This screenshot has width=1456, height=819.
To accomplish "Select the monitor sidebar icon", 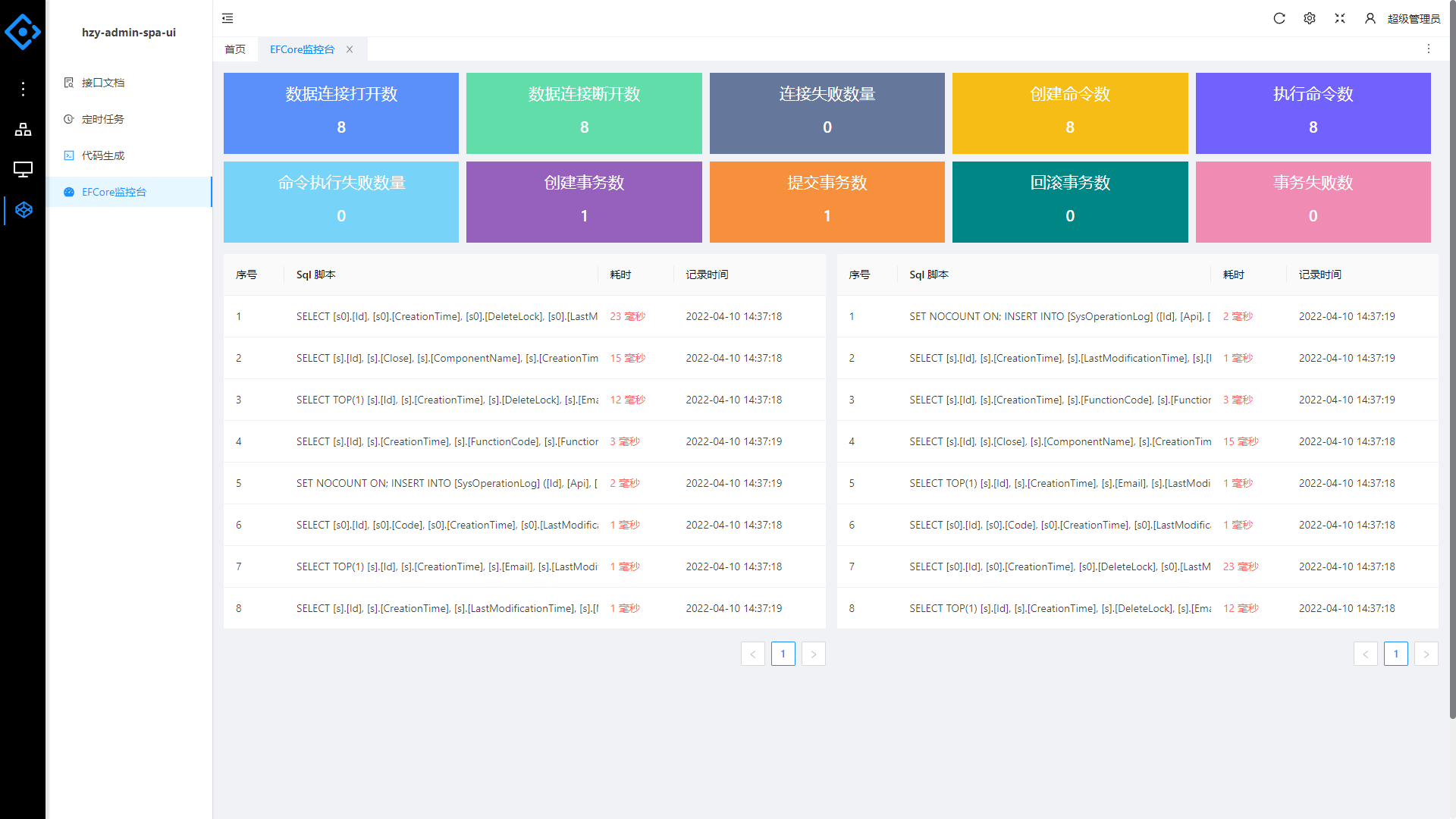I will click(x=23, y=169).
